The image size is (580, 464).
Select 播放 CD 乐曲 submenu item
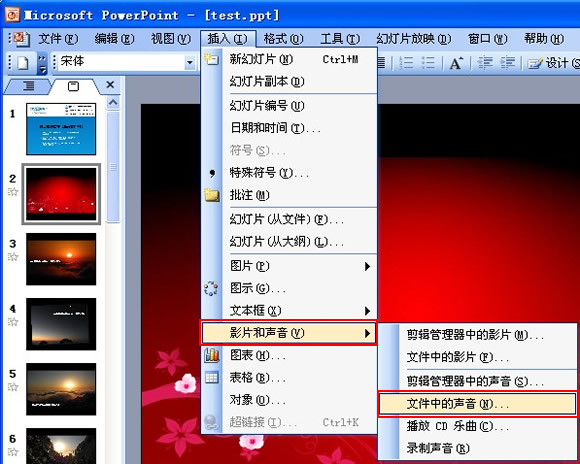coord(478,426)
